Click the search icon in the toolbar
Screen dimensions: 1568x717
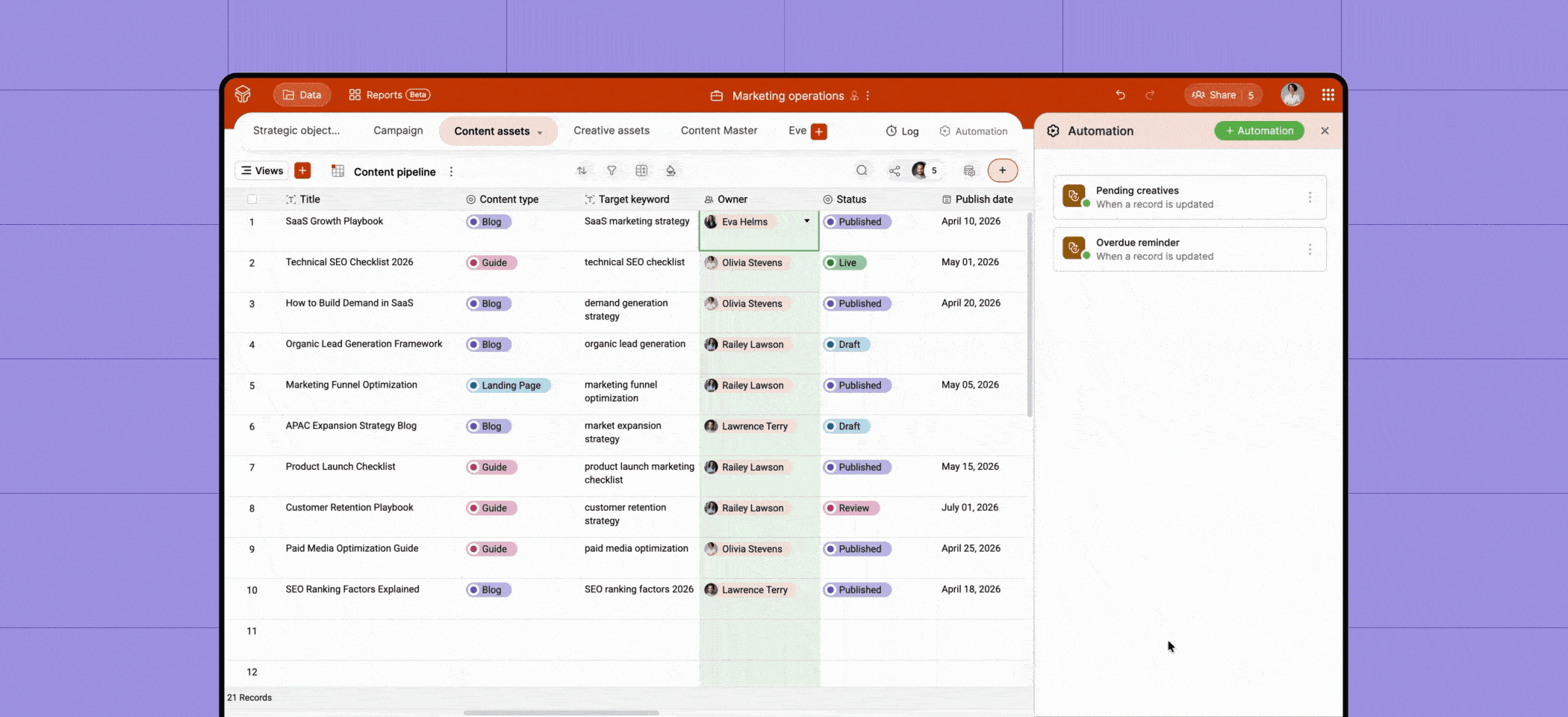pyautogui.click(x=862, y=170)
